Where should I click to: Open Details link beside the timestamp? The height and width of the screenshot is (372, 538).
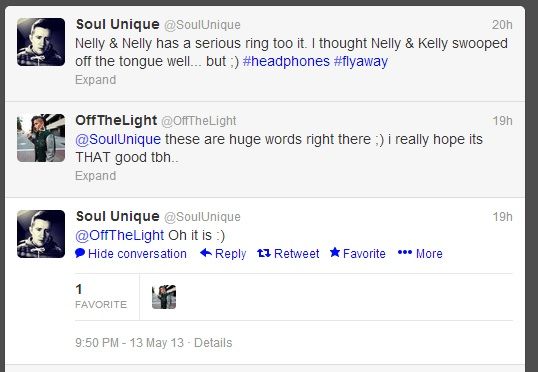point(213,343)
